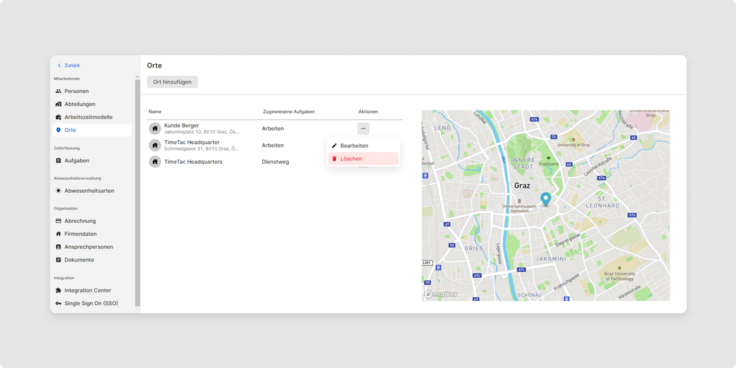Screen dimensions: 736x368
Task: Click the sidebar vertical scrollbar
Action: 138,192
